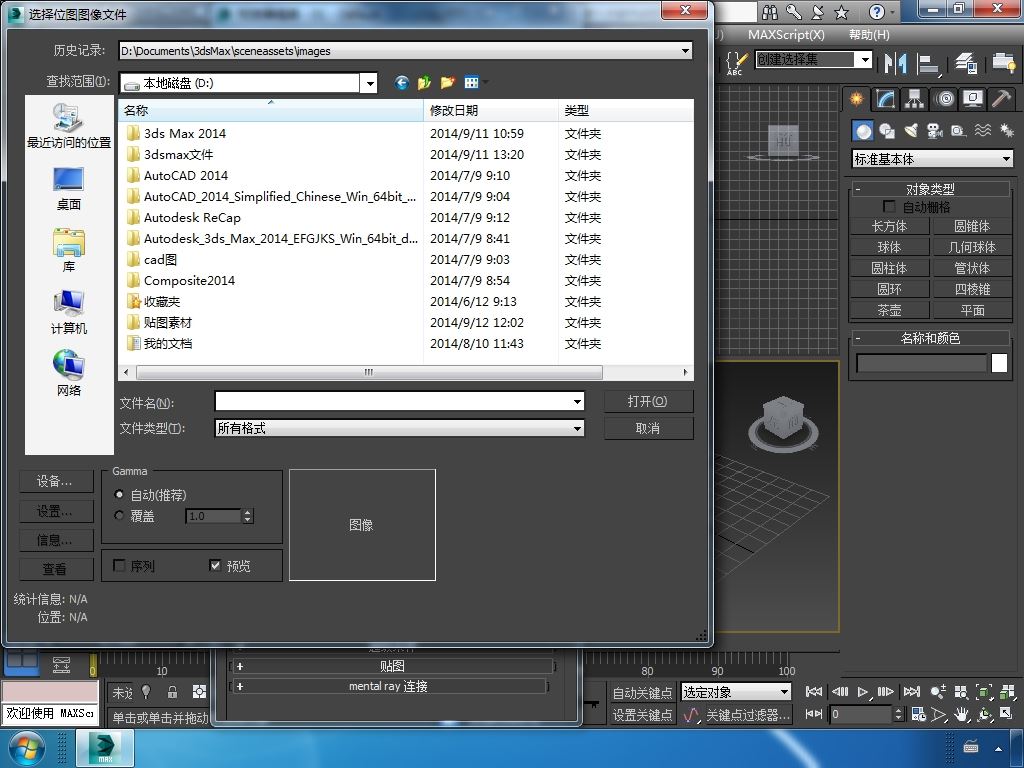This screenshot has height=768, width=1024.
Task: Select the Lights category icon
Action: [911, 131]
